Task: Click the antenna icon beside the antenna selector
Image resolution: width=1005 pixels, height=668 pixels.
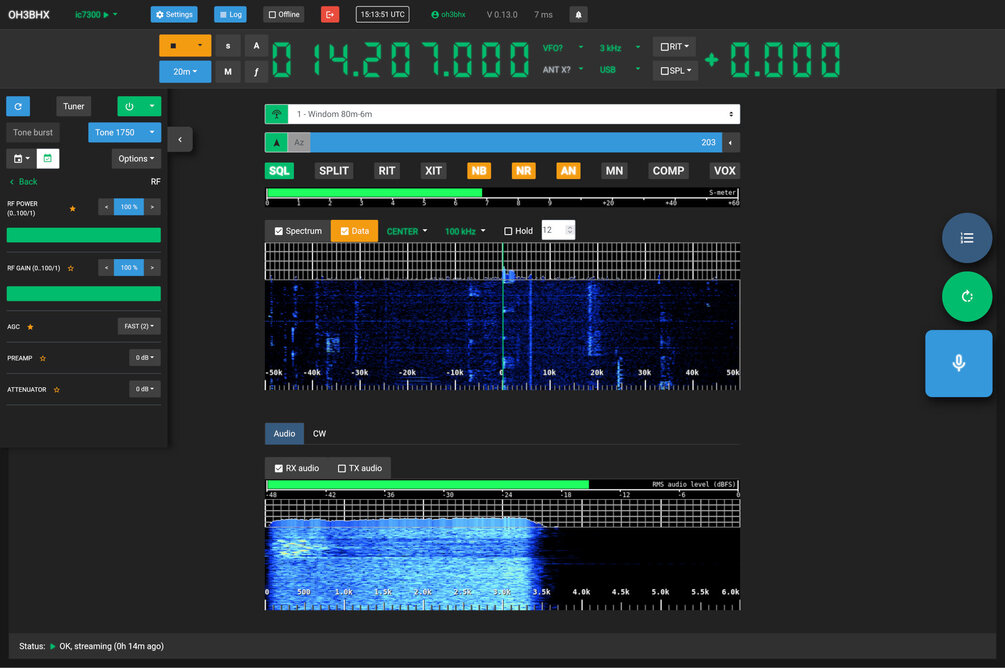Action: (x=276, y=113)
